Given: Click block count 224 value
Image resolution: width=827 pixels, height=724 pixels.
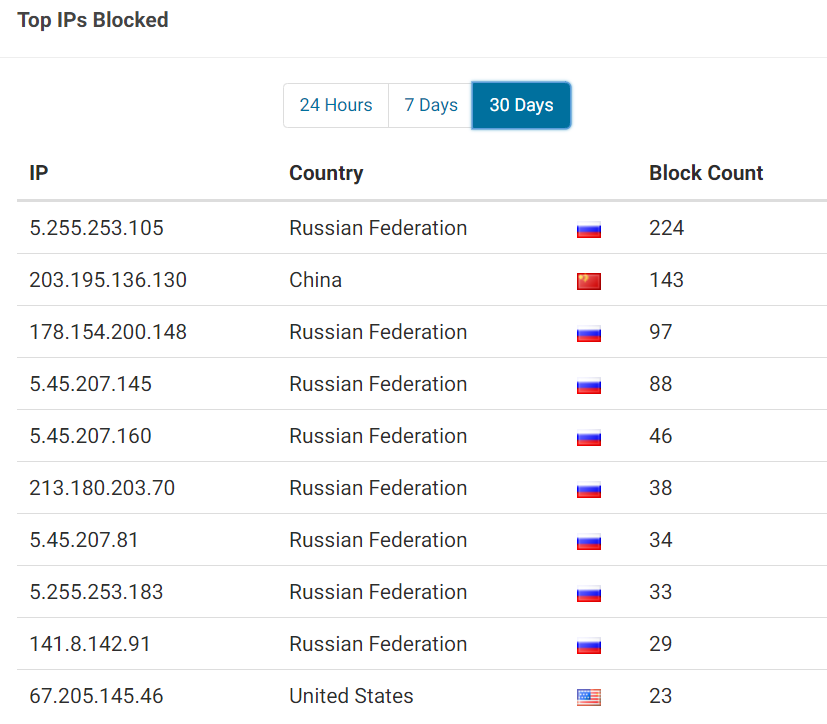Looking at the screenshot, I should tap(666, 228).
